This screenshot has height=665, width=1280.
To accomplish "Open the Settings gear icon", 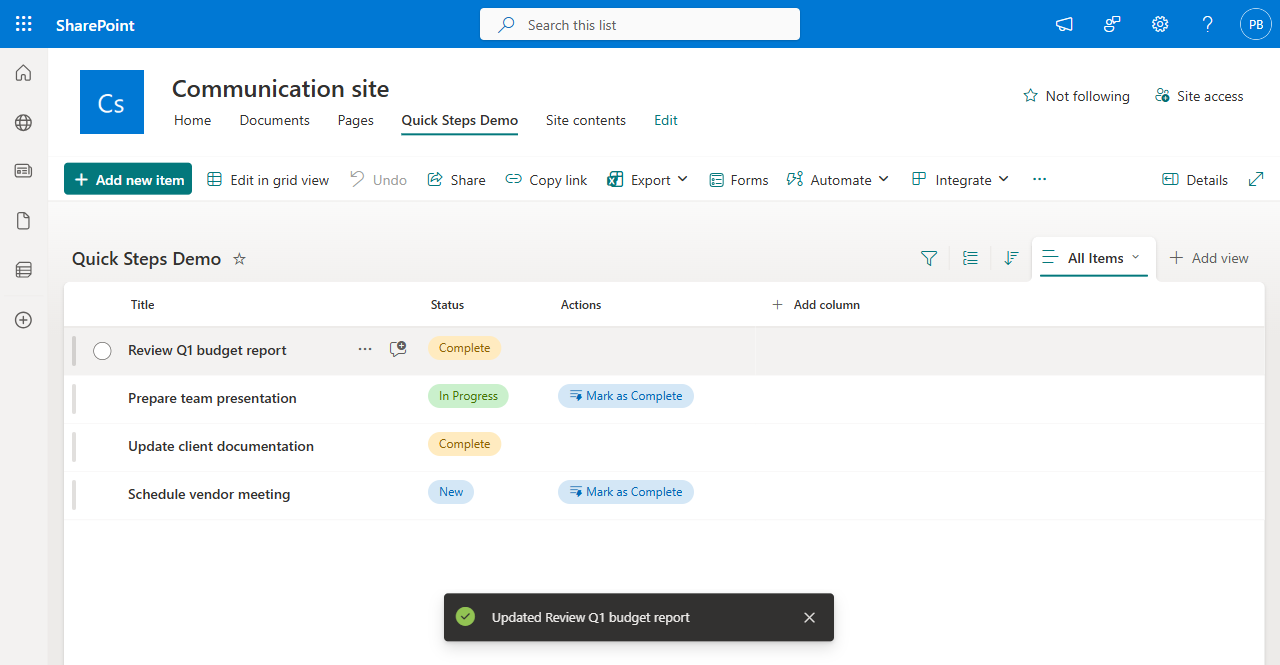I will pos(1160,24).
